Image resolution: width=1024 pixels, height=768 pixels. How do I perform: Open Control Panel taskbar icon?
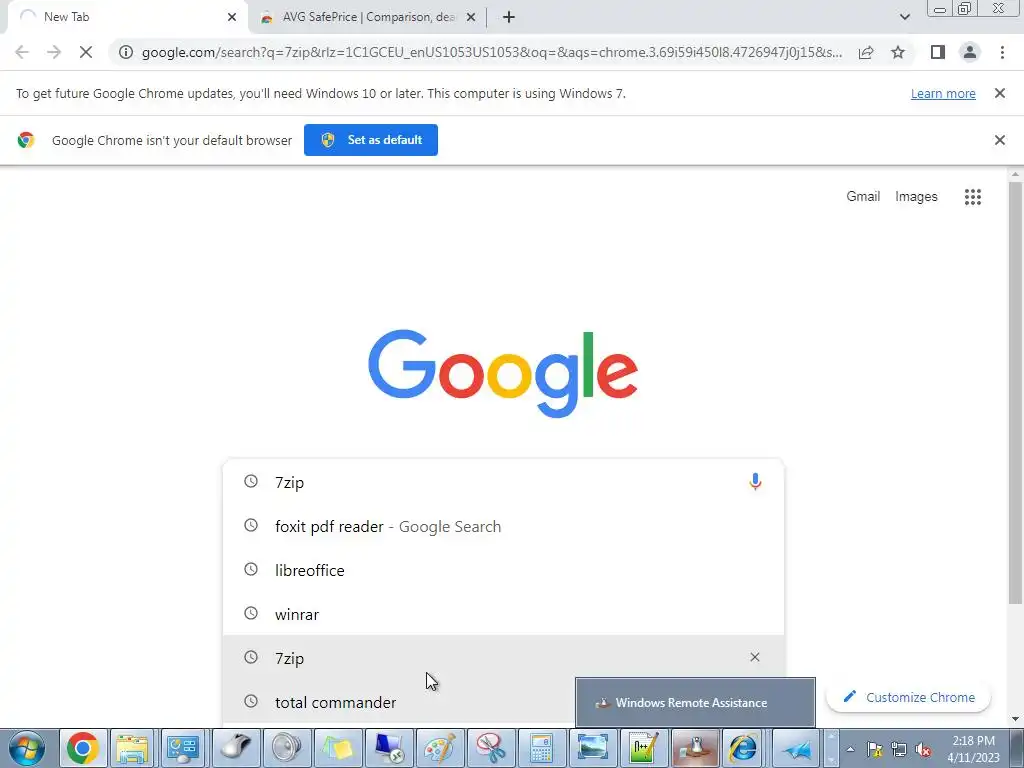[x=183, y=748]
